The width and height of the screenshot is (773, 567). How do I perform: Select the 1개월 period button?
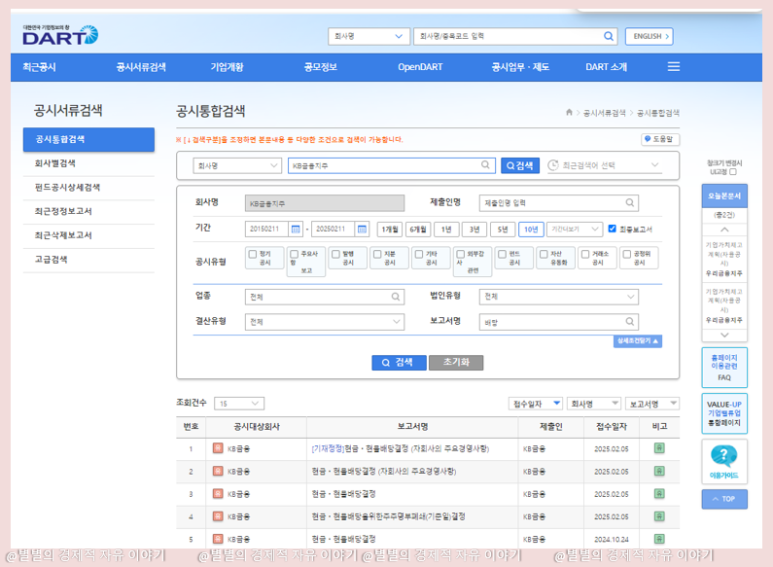point(389,229)
